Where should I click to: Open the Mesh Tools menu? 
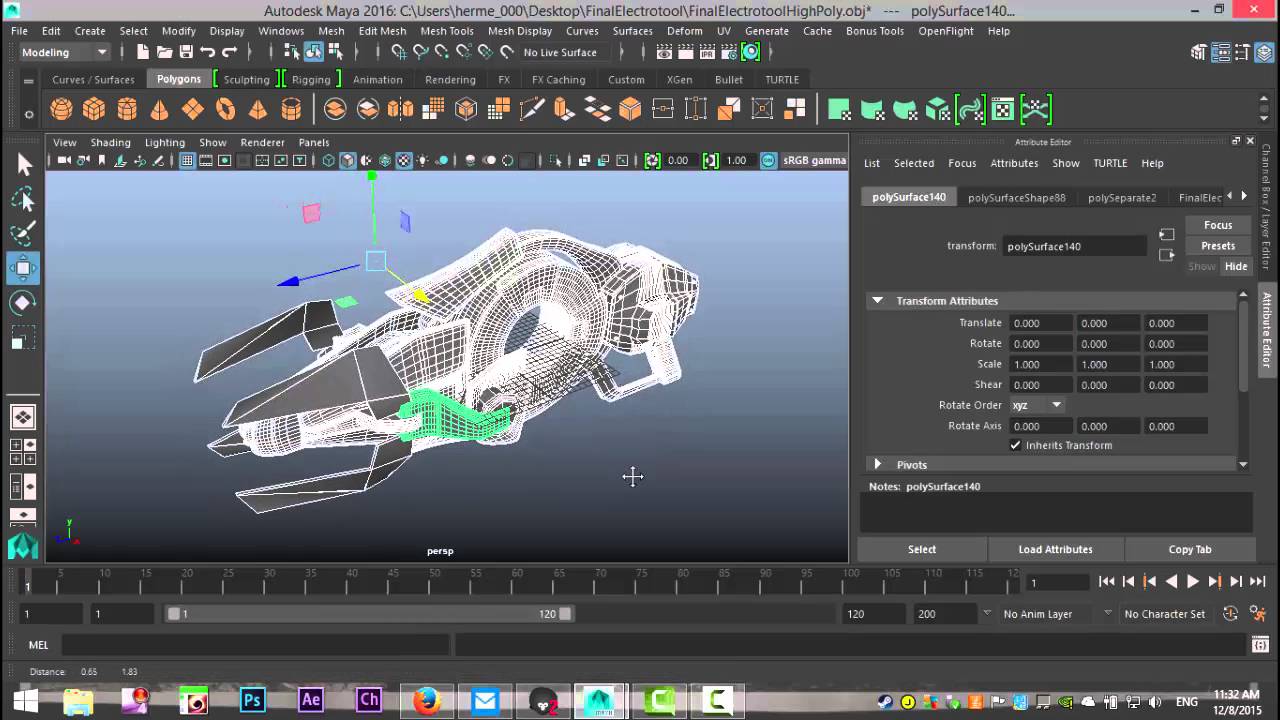point(446,31)
